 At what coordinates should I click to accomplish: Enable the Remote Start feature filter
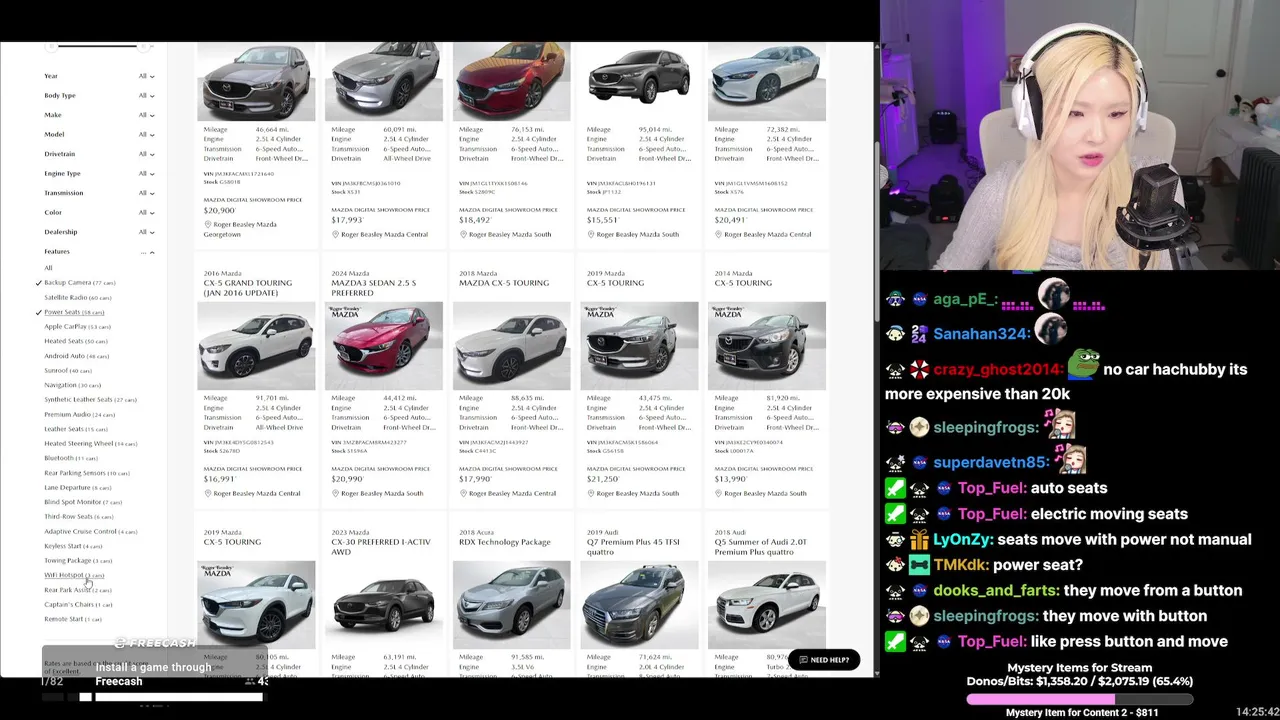coord(72,619)
